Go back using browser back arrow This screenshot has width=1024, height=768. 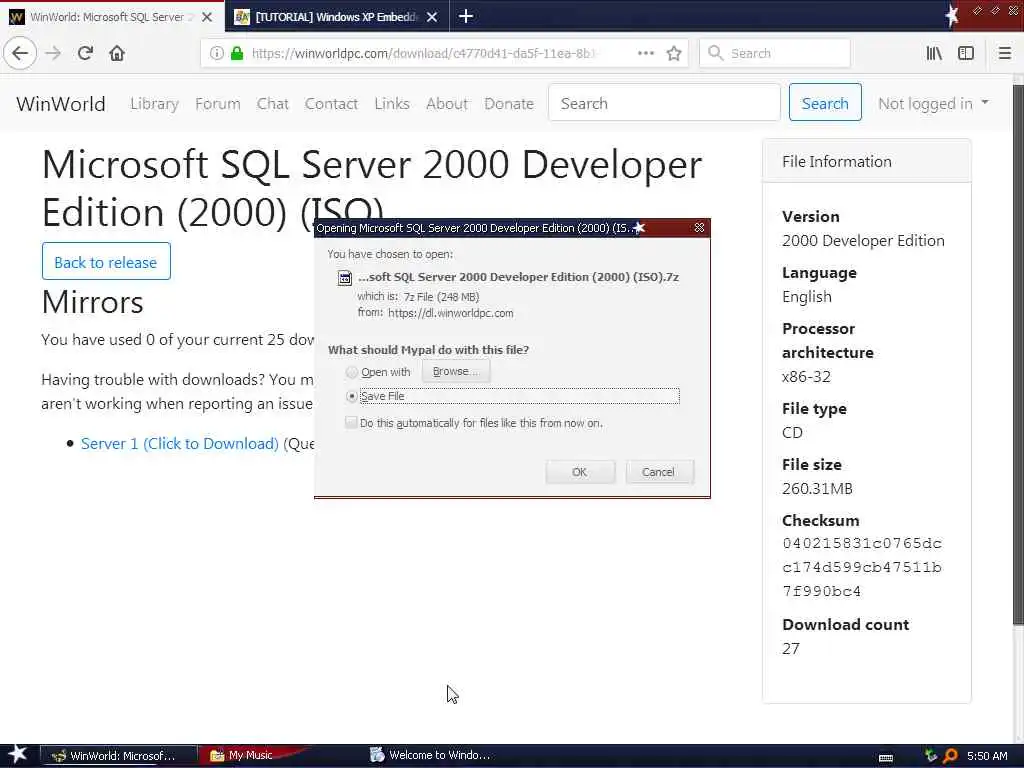(20, 54)
